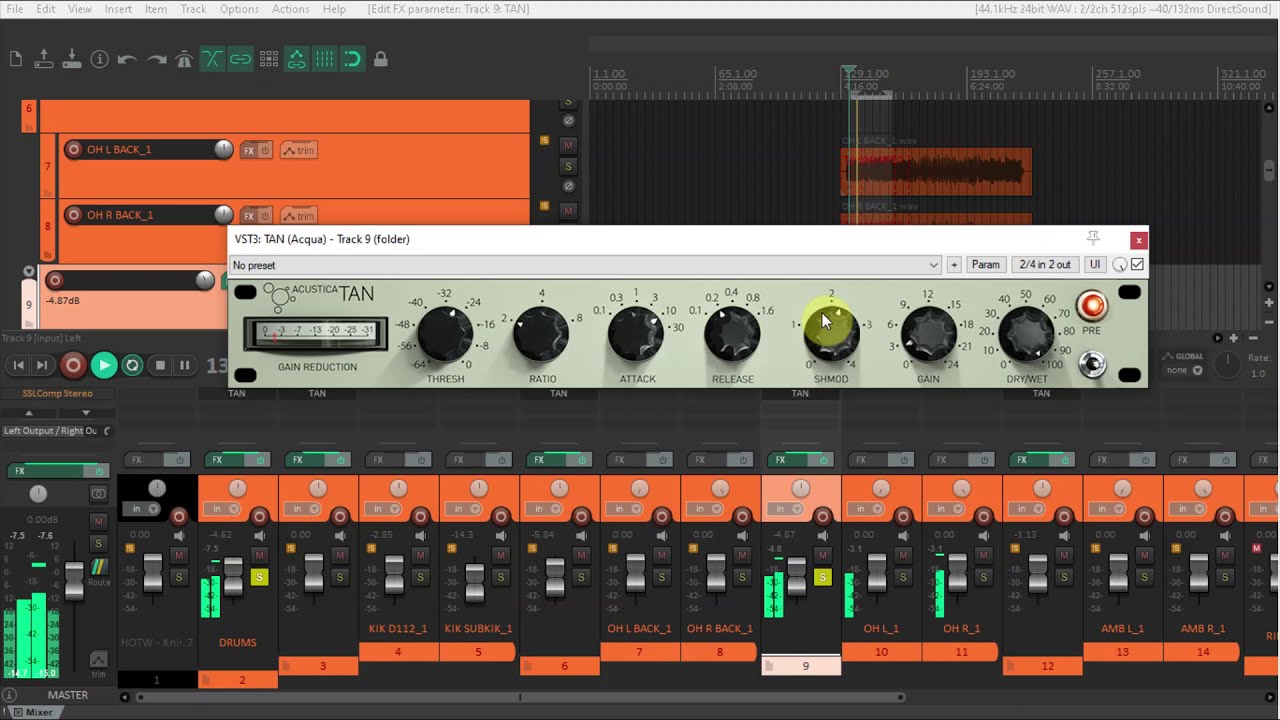Click the New Project toolbar icon
The width and height of the screenshot is (1280, 720).
click(x=16, y=60)
